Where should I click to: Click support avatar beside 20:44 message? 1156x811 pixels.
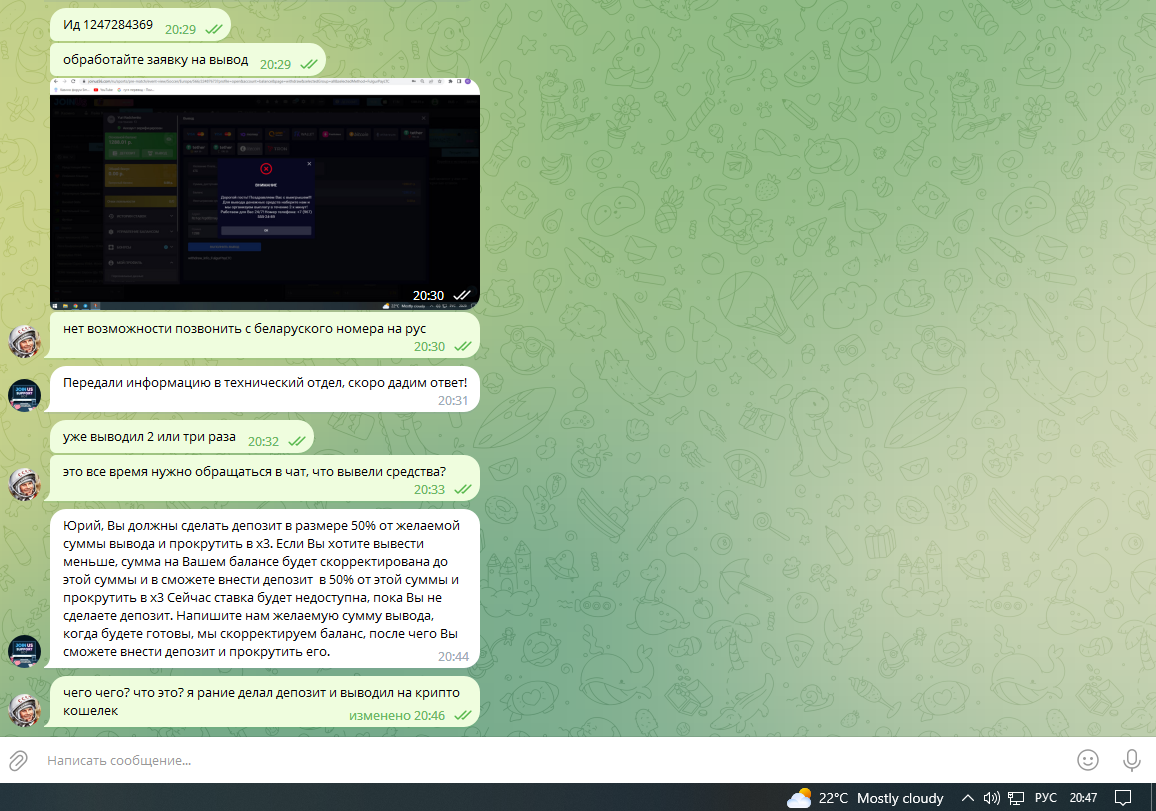[24, 651]
